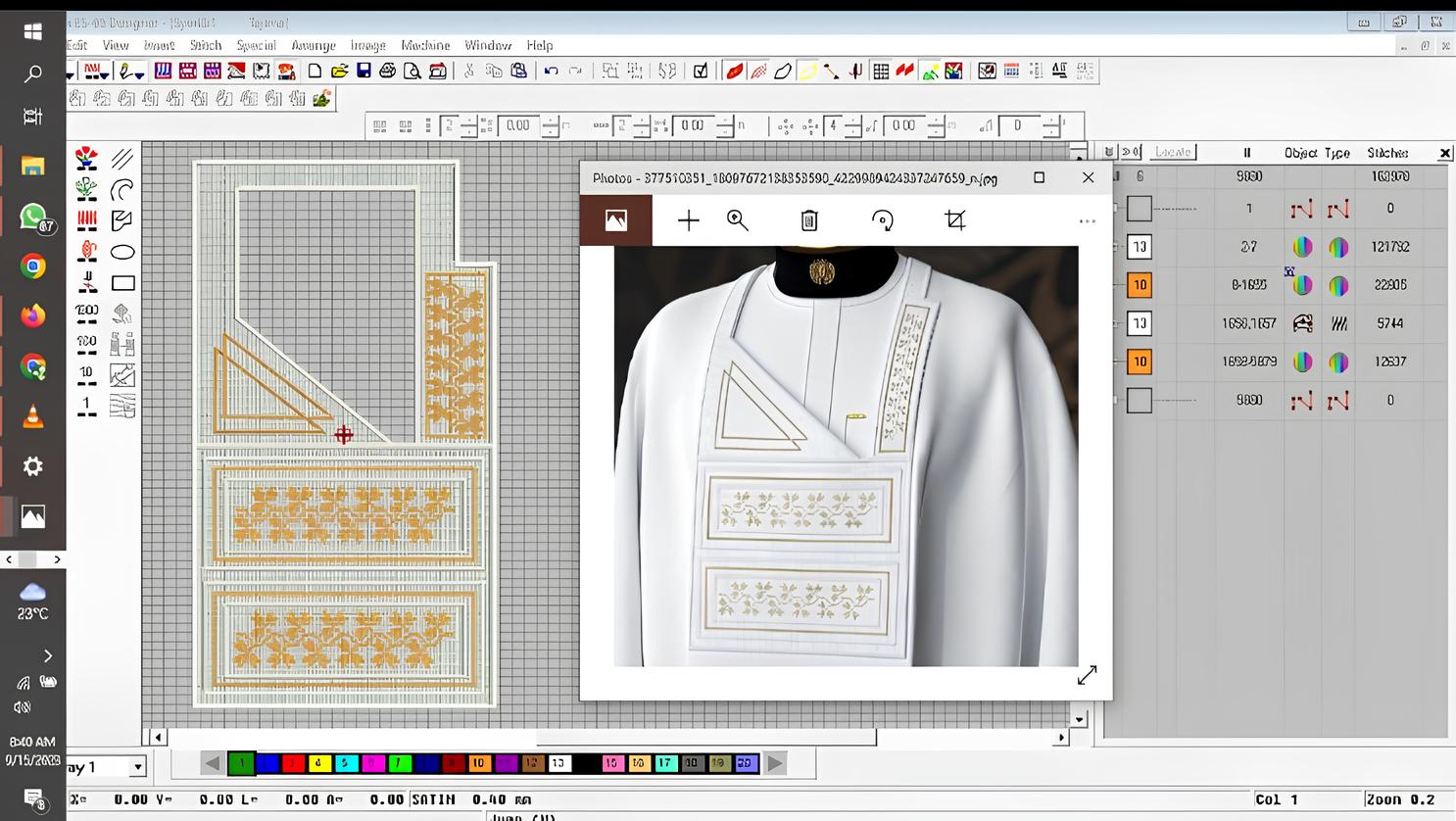Toggle the grid display toolbar icon
Image resolution: width=1456 pixels, height=821 pixels.
[881, 71]
